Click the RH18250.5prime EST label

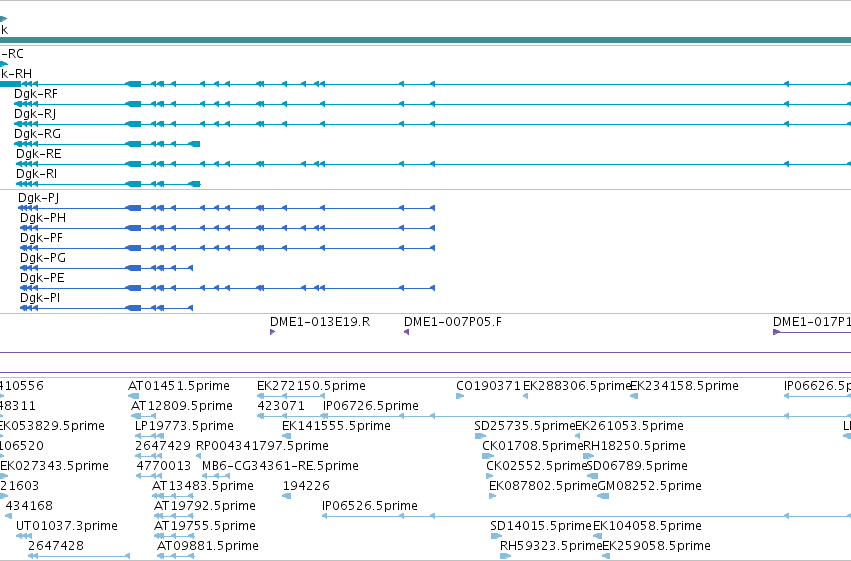[634, 446]
